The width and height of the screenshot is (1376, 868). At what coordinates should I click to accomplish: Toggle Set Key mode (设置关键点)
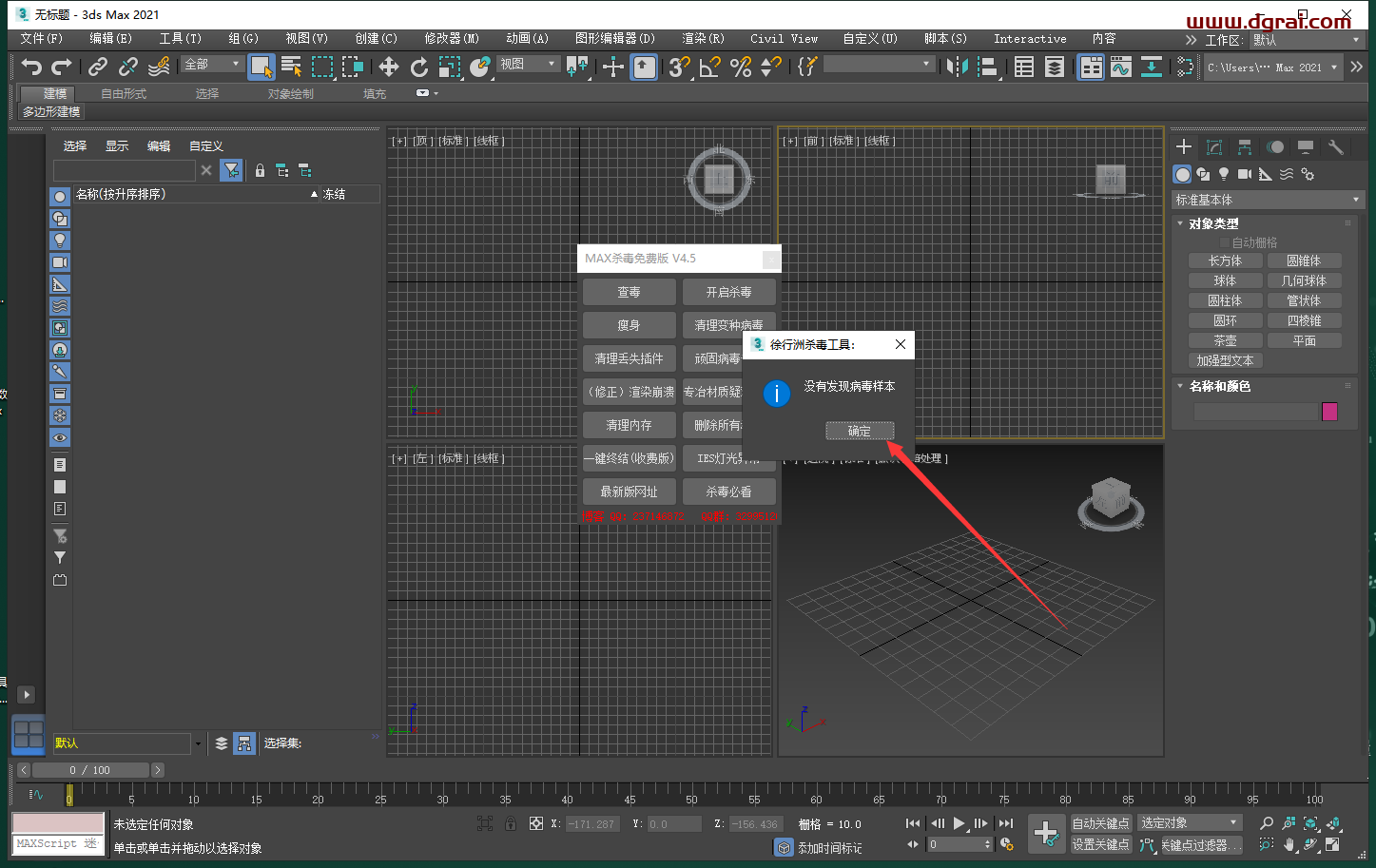(1100, 844)
